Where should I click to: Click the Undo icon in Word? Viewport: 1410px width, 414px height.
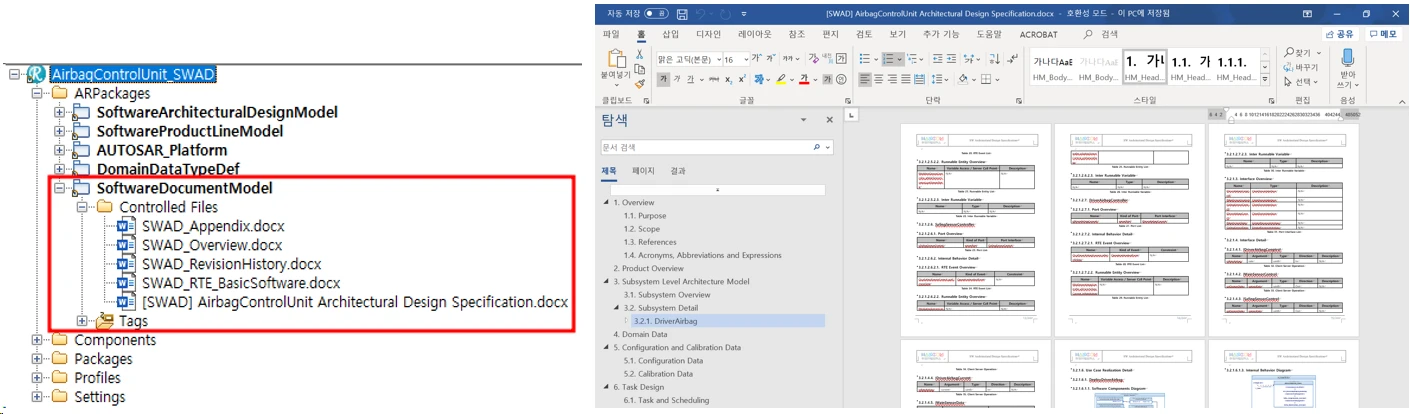pos(701,14)
